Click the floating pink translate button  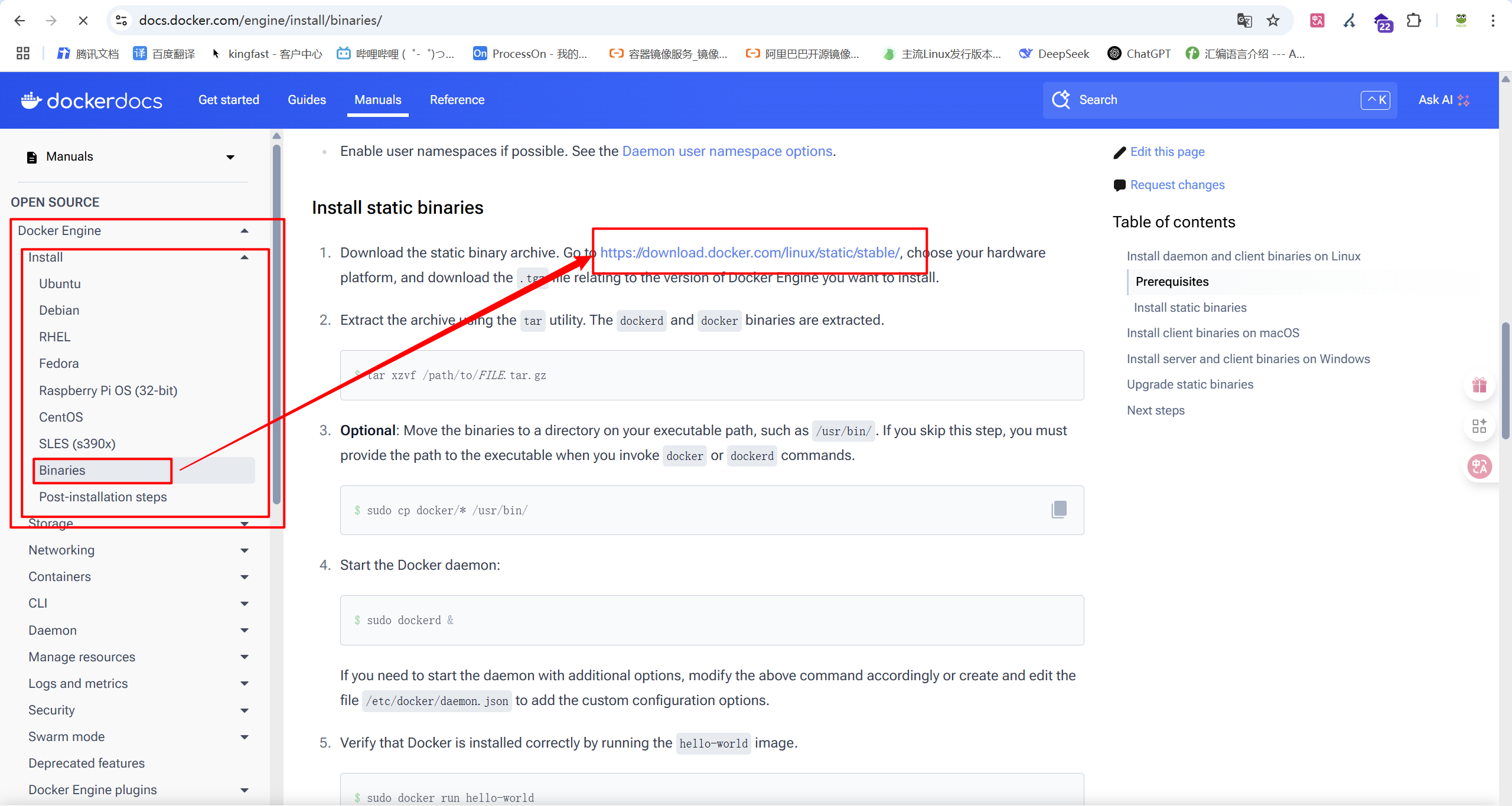[x=1480, y=466]
